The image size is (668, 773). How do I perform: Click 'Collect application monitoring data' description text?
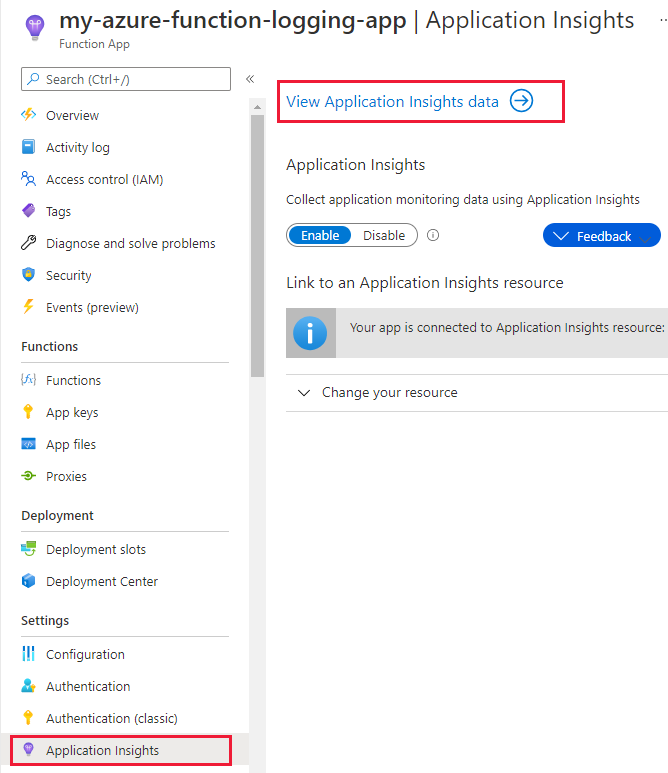(x=462, y=200)
